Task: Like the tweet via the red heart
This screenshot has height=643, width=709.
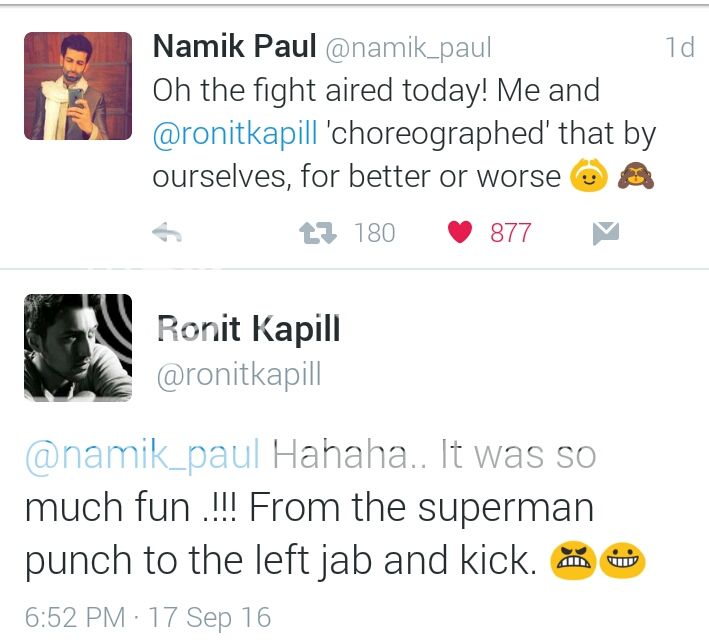Action: click(460, 234)
